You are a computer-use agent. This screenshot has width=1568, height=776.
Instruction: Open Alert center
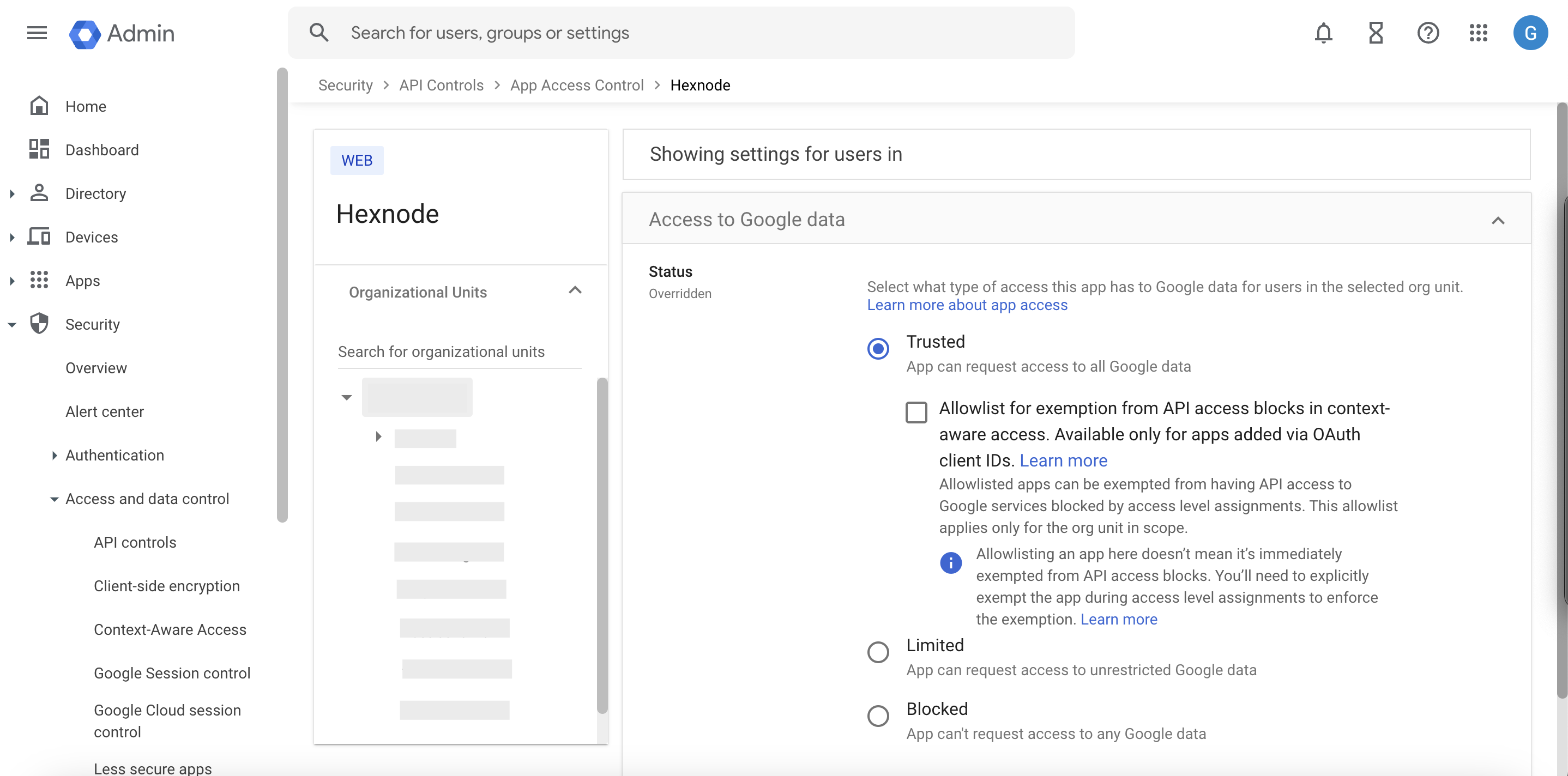point(105,412)
